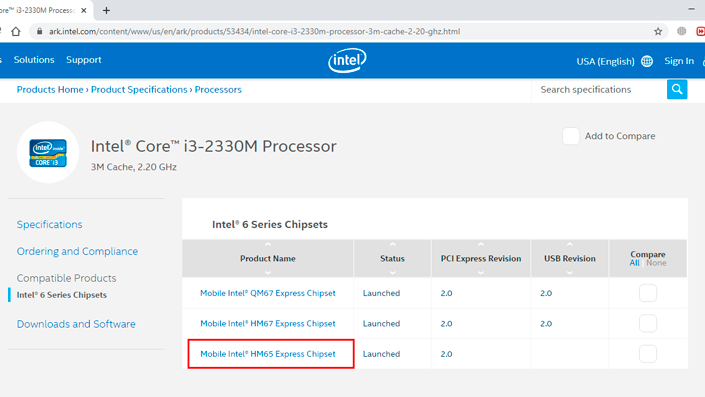Image resolution: width=705 pixels, height=397 pixels.
Task: Sort USB Revision descending arrow
Action: pos(570,272)
